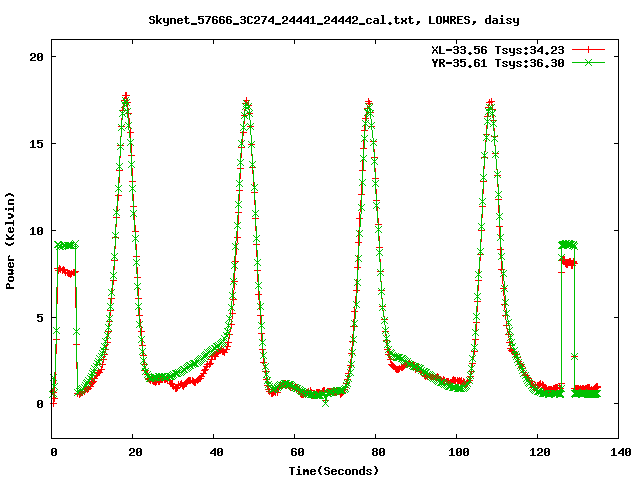Click the plot title text at top
This screenshot has height=480, width=640.
click(x=333, y=19)
